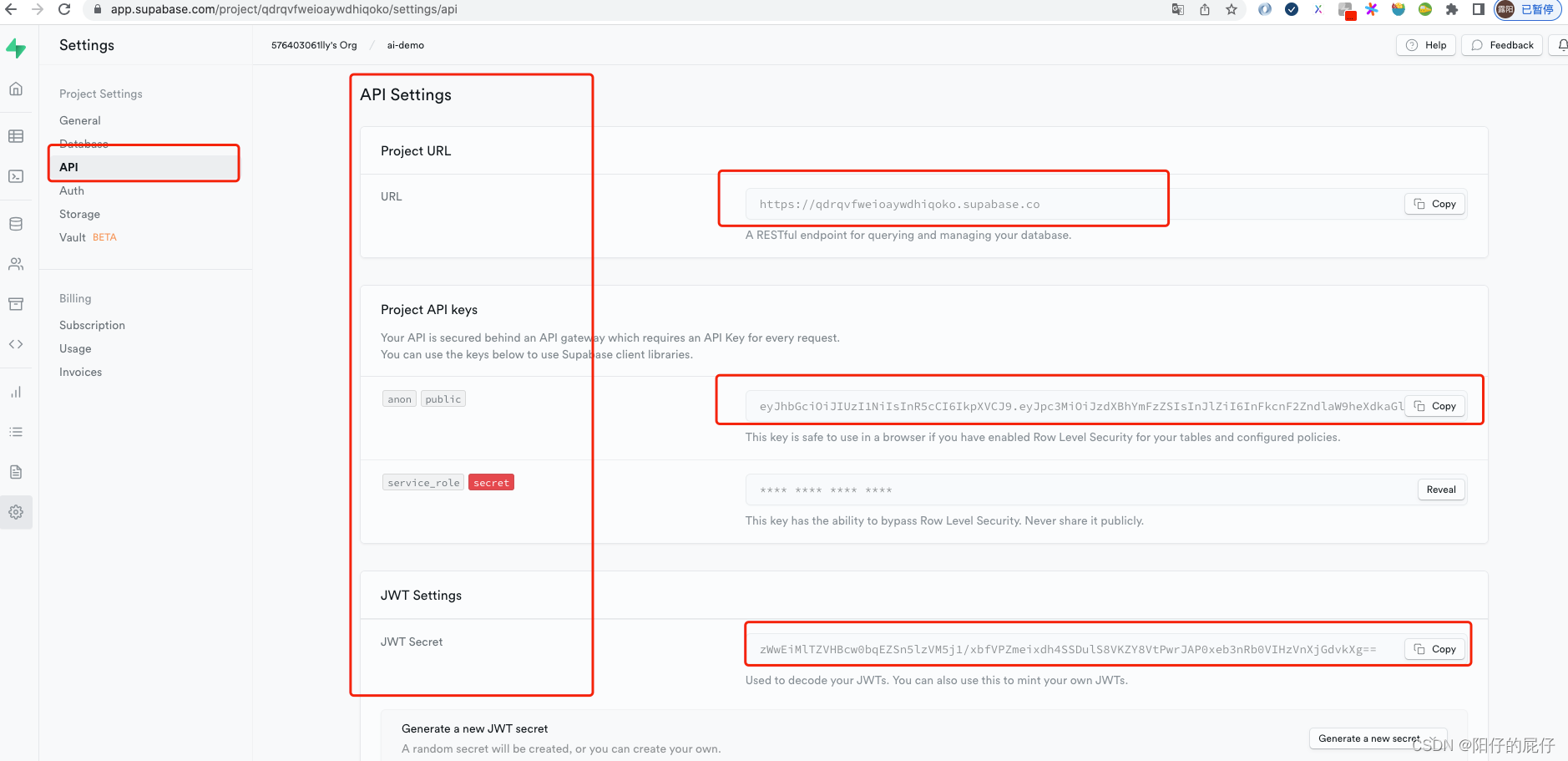Open the translate page icon
This screenshot has height=761, width=1568.
[x=1178, y=9]
